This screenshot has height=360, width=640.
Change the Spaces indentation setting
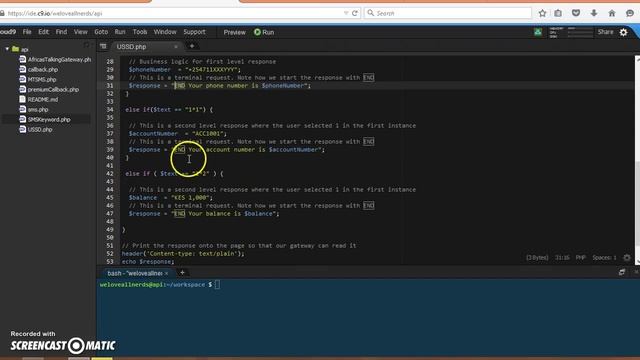pyautogui.click(x=604, y=258)
